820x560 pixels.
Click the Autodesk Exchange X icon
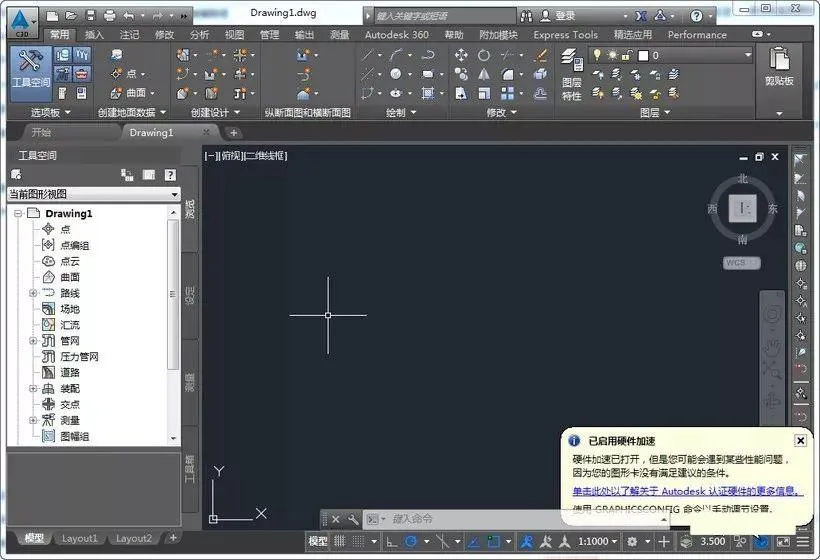[641, 16]
